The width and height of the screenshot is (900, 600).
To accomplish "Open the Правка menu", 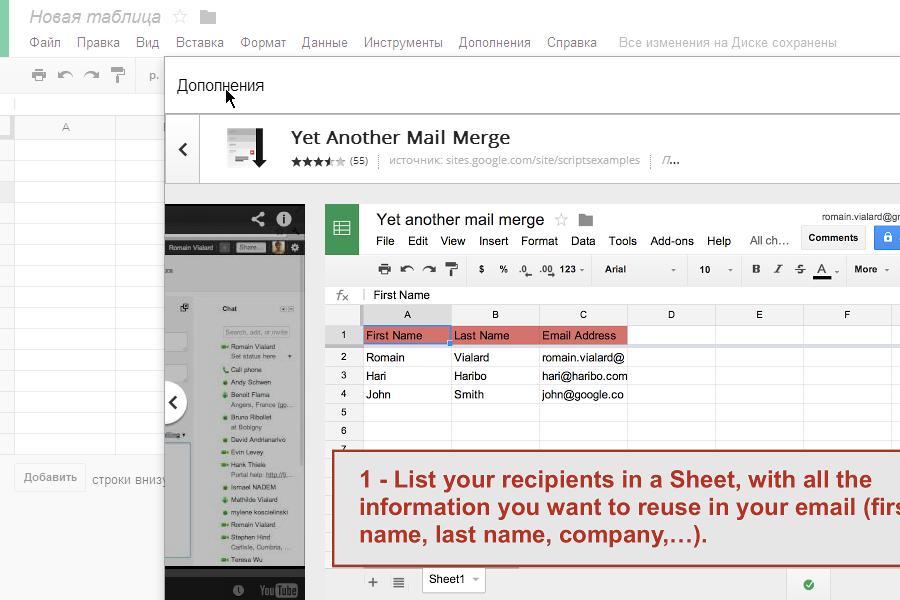I will click(x=98, y=42).
